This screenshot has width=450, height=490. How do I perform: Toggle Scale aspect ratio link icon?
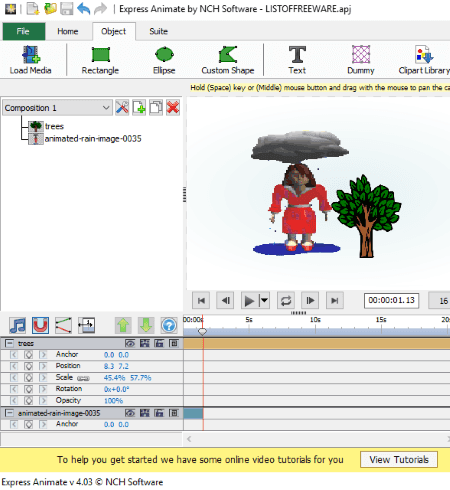point(83,378)
